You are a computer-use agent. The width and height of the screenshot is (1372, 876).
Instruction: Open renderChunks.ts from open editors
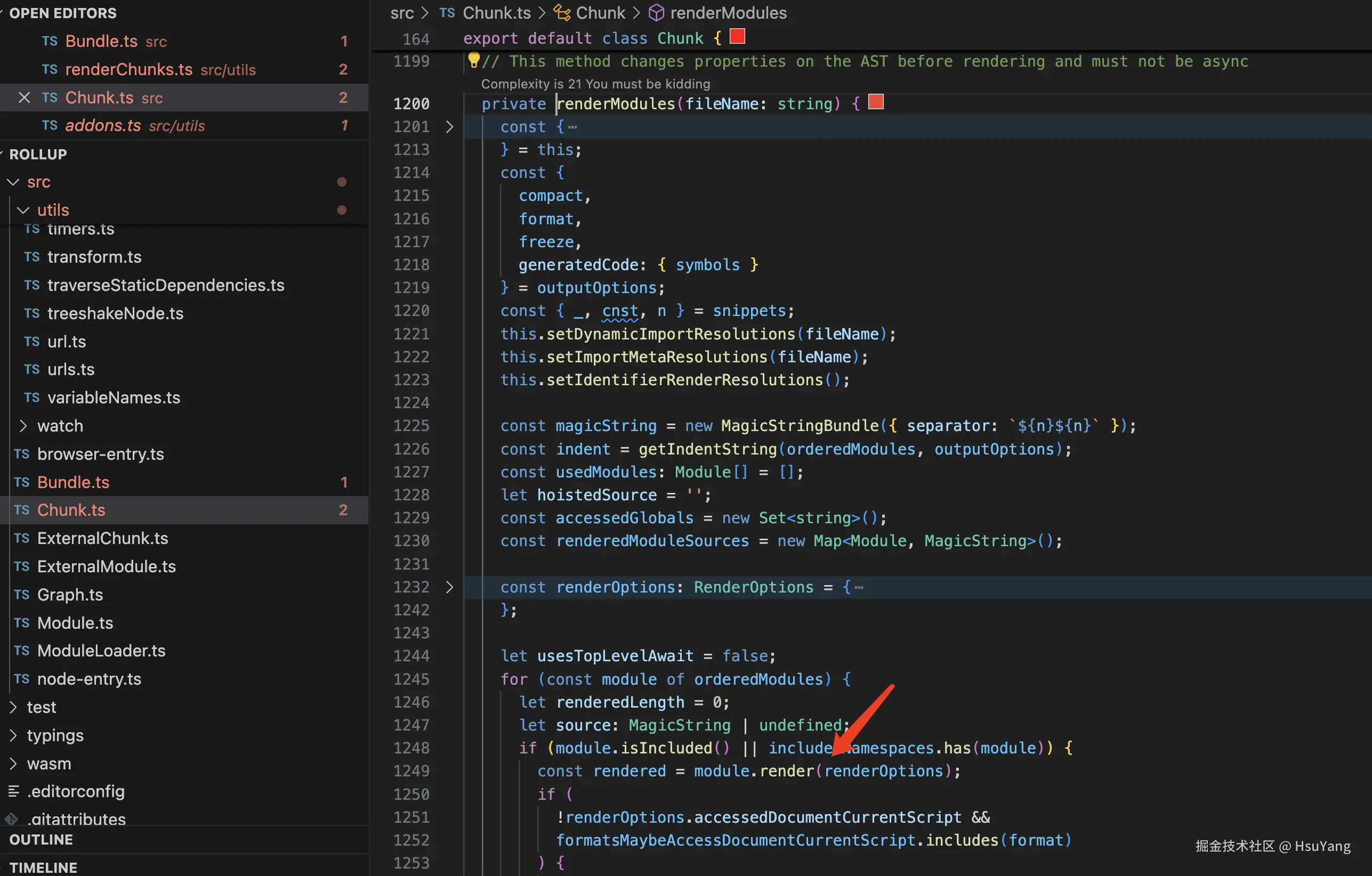[x=128, y=69]
